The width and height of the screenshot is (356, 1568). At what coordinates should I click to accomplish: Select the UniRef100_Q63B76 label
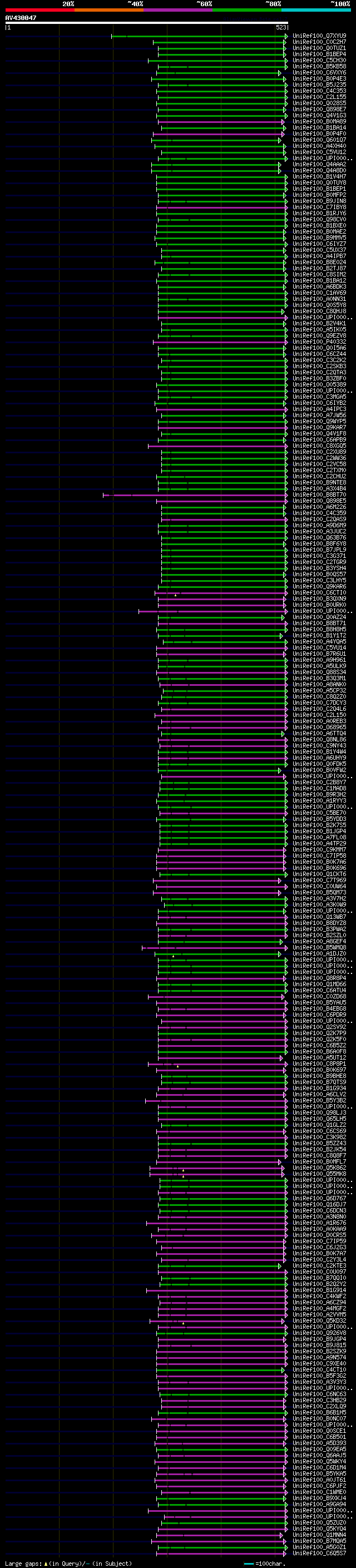(x=319, y=537)
